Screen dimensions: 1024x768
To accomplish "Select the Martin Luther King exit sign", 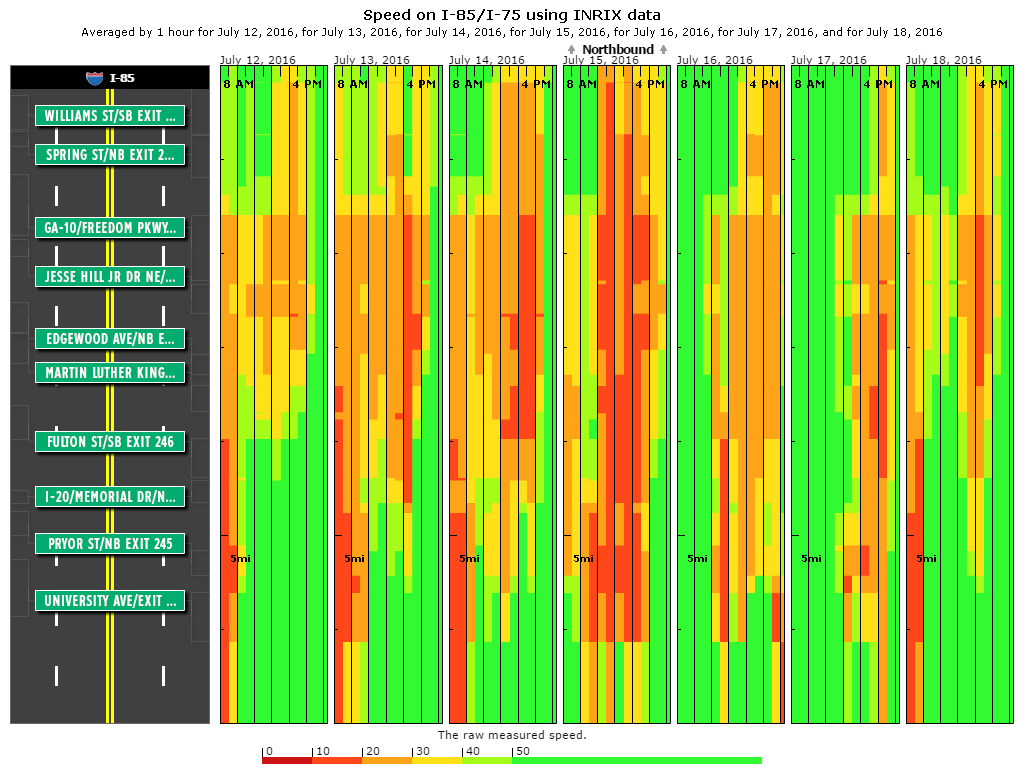I will [110, 373].
